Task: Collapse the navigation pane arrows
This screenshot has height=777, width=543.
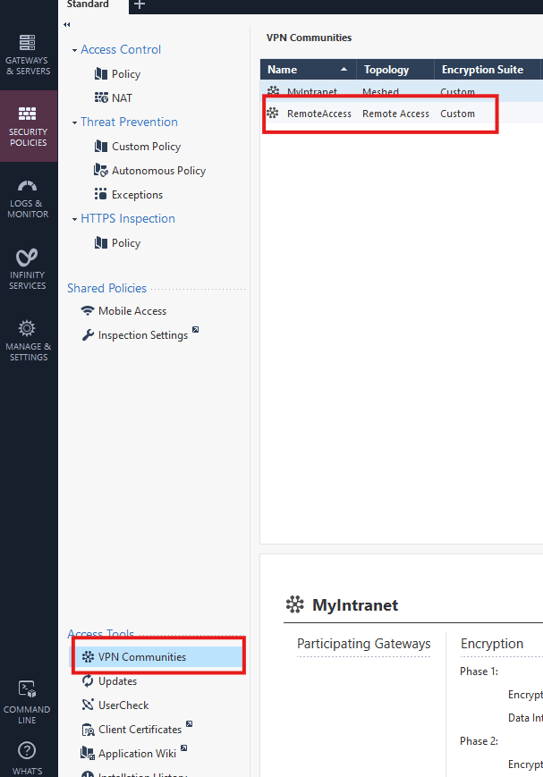Action: tap(67, 24)
